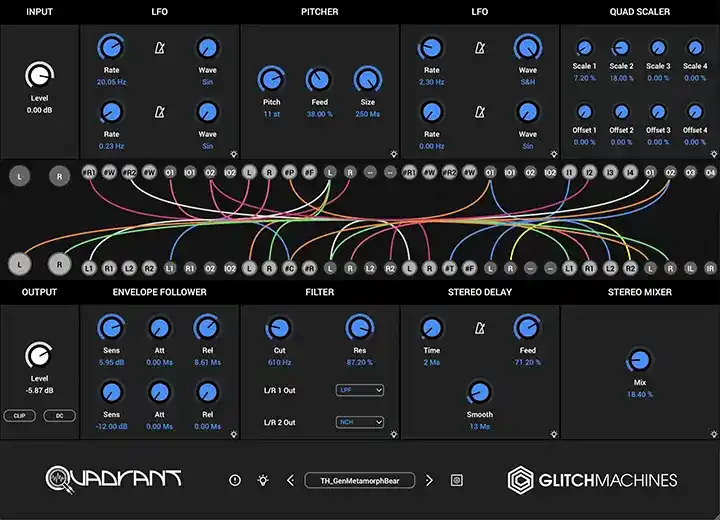Toggle tempo sync for second LFO 2.30 Hz rate
Screen dimensions: 720x520
tap(480, 48)
